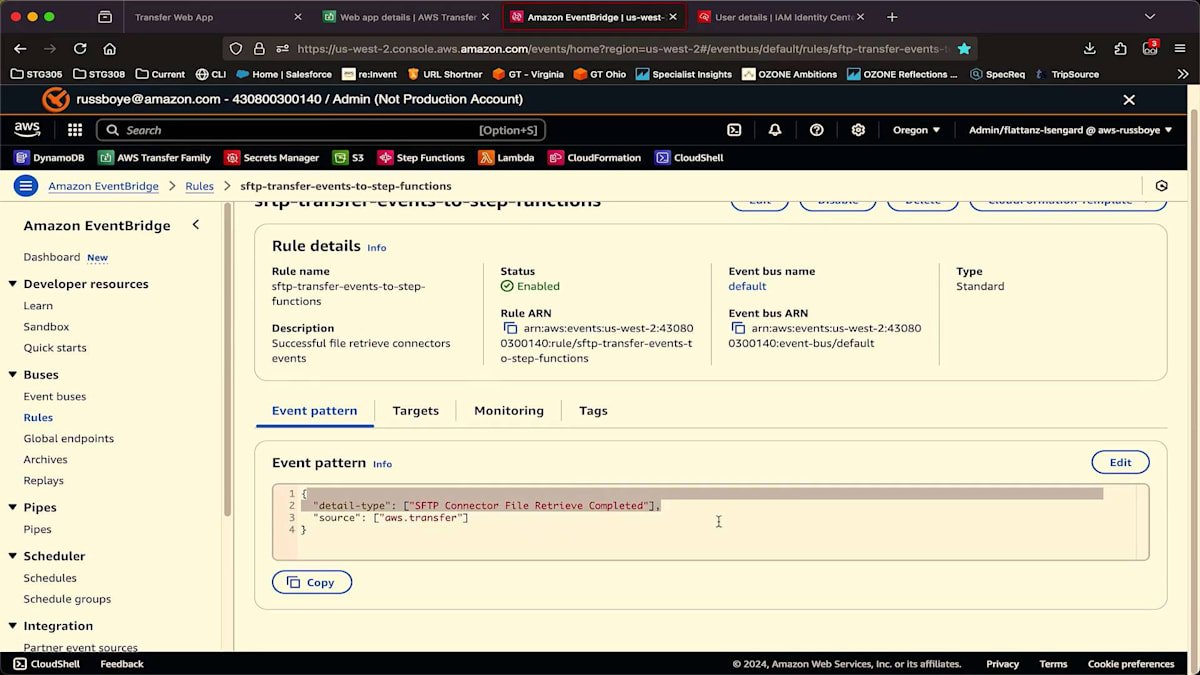Screen dimensions: 1200x675
Task: Open the info panel icon at right of breadcrumb
Action: (1161, 186)
